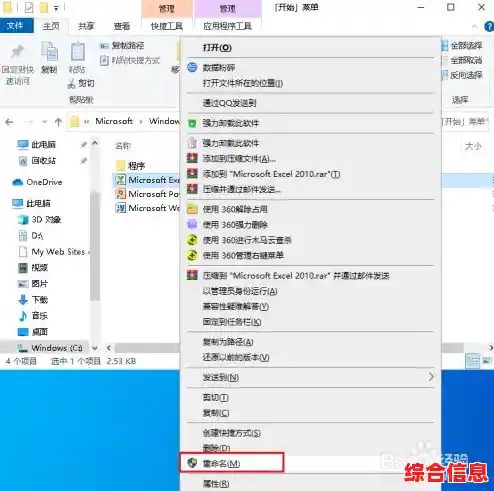The width and height of the screenshot is (494, 491).
Task: Click the back navigation arrow
Action: tap(9, 122)
